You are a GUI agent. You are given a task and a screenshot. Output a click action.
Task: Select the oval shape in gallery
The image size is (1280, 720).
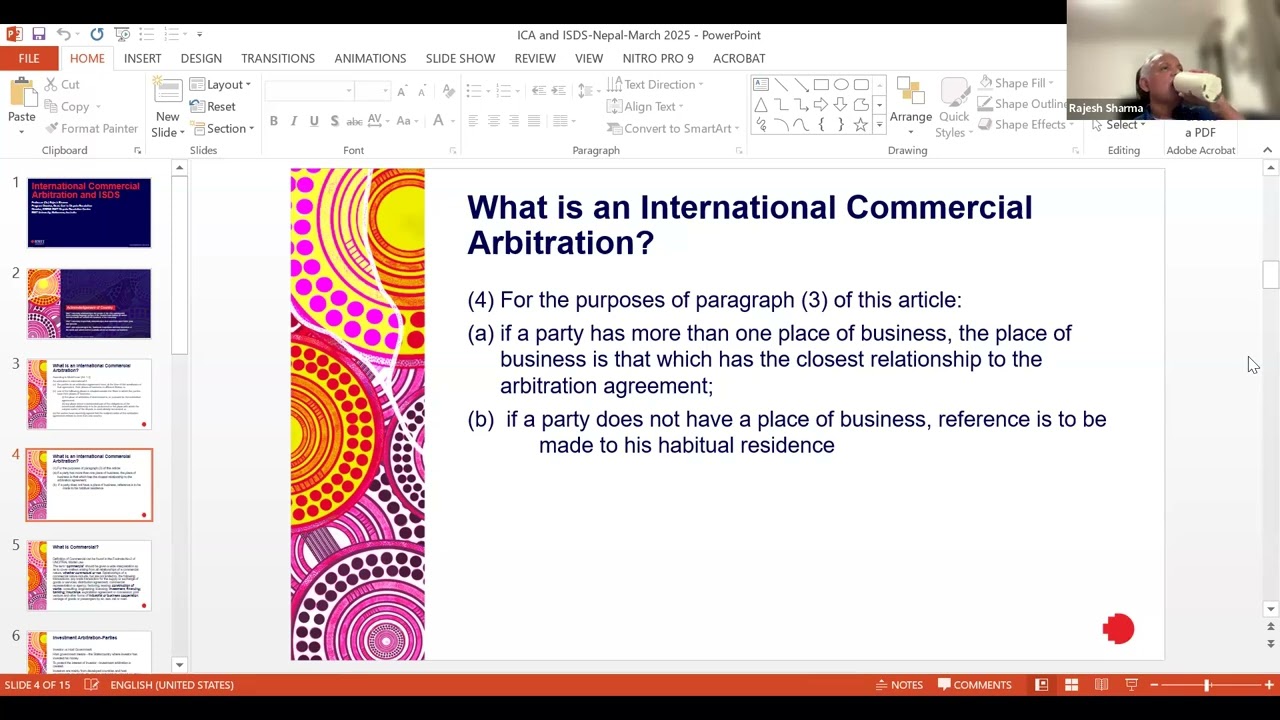coord(841,85)
